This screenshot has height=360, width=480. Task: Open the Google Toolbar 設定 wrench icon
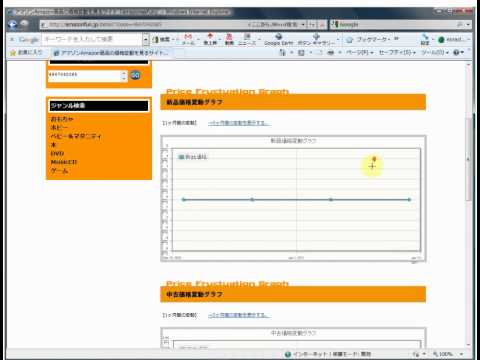[x=424, y=39]
